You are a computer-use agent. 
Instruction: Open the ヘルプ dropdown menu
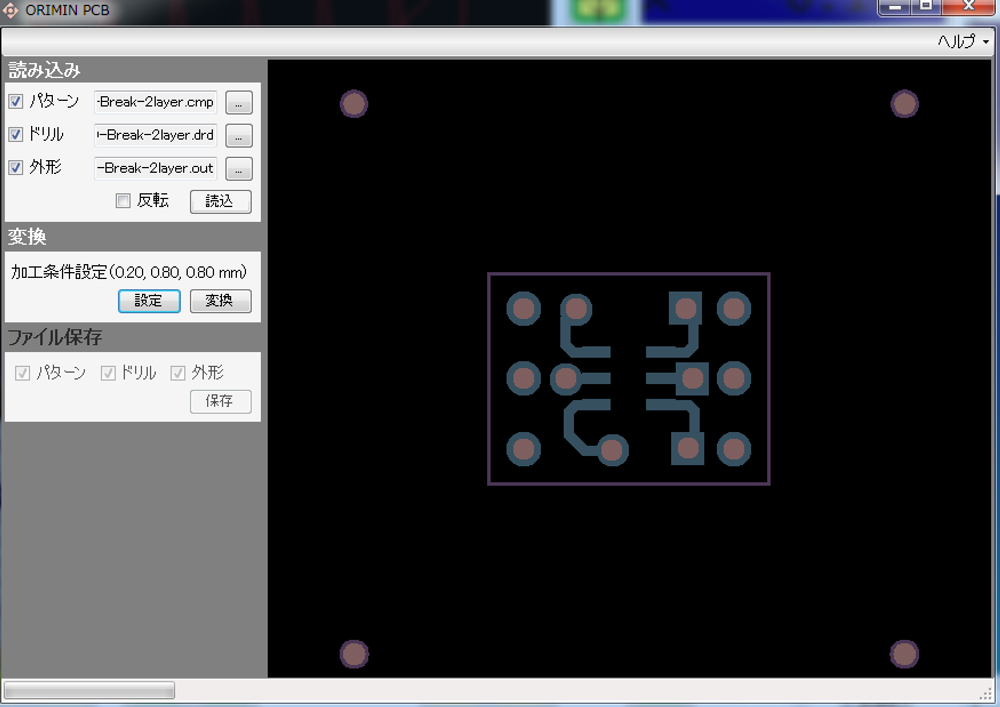point(962,41)
